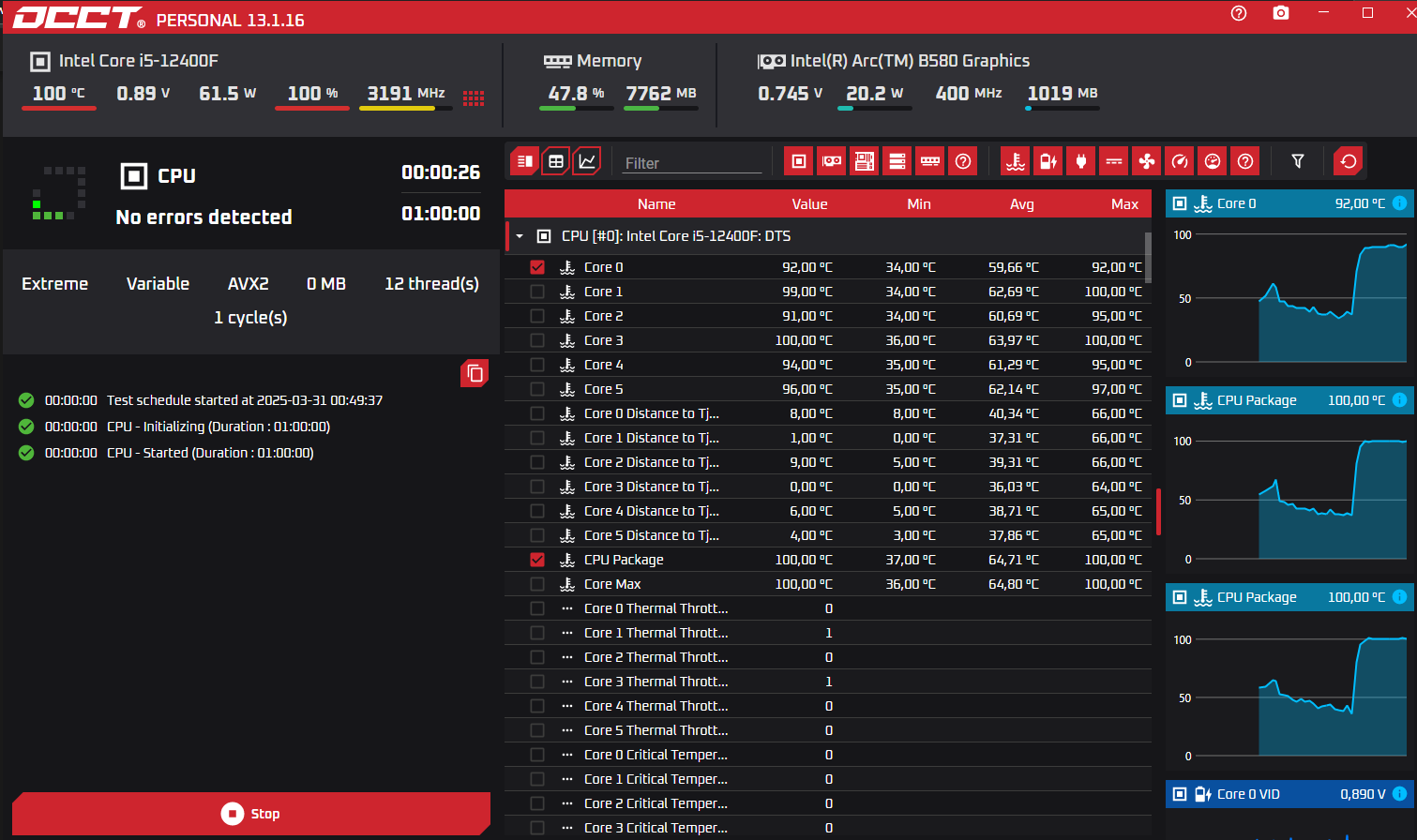This screenshot has width=1417, height=840.
Task: Select the Core 0 temperature graph header
Action: [x=1289, y=203]
